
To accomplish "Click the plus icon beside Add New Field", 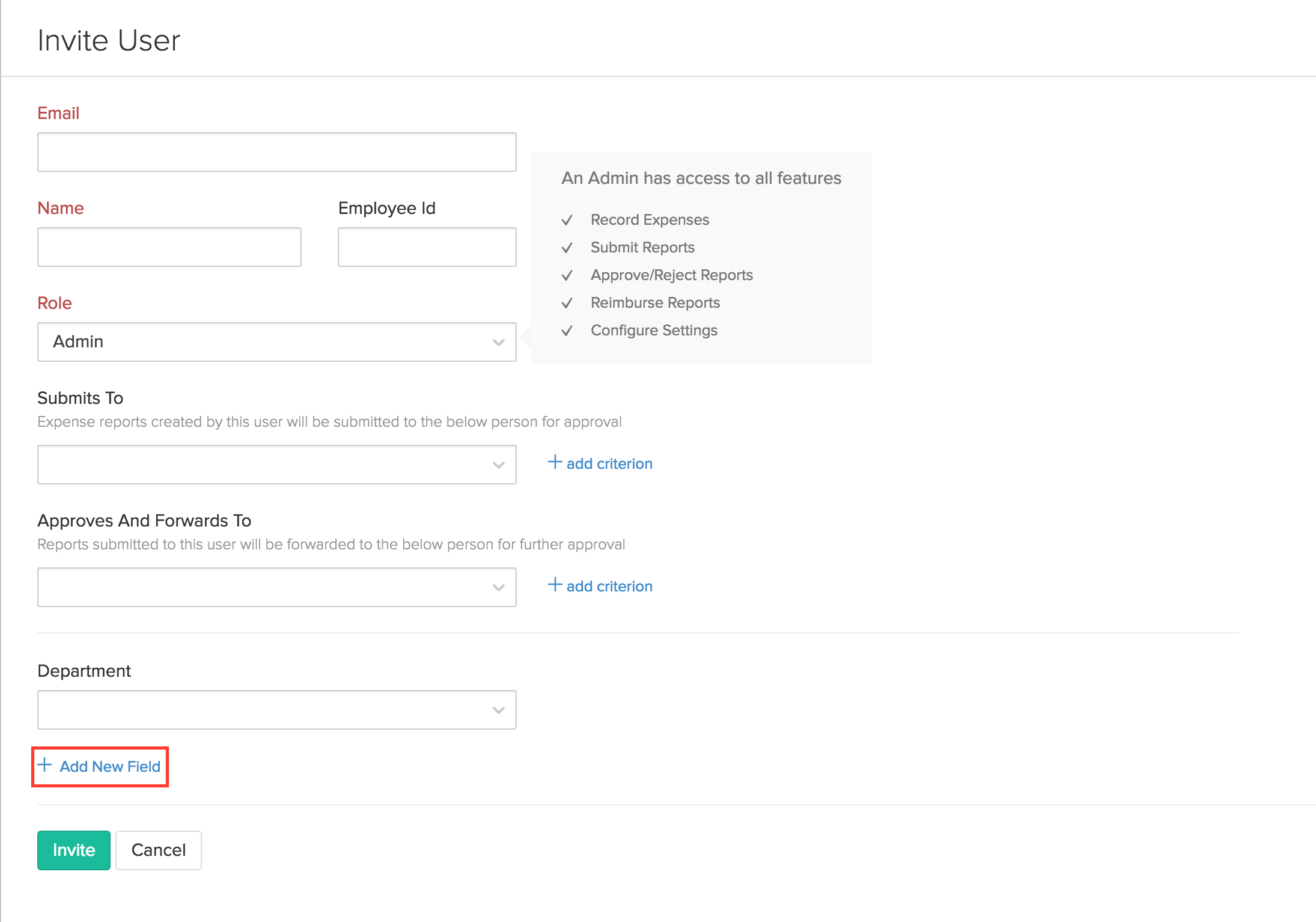I will pos(44,765).
